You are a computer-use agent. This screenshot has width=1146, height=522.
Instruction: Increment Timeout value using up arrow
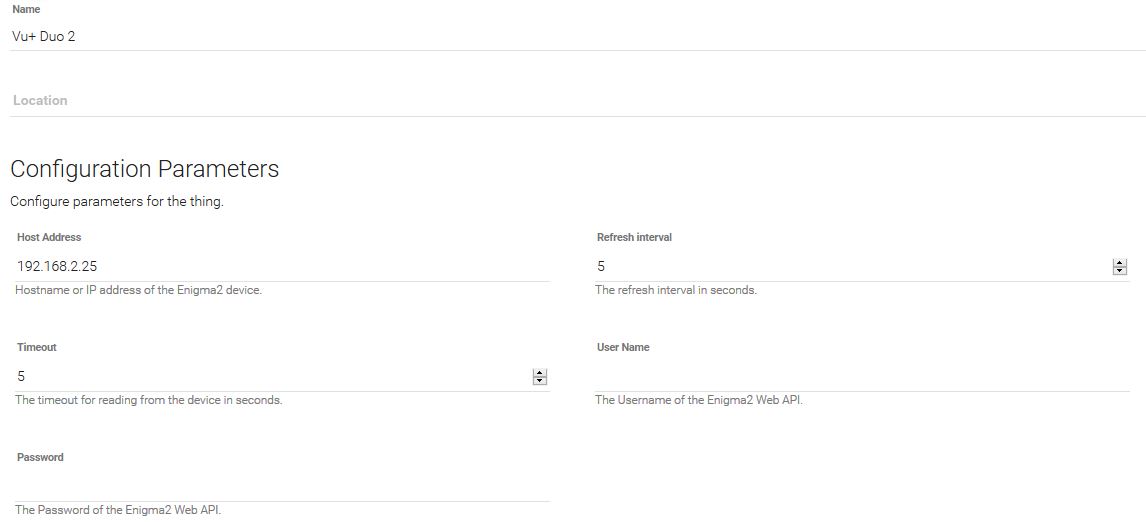(x=540, y=373)
